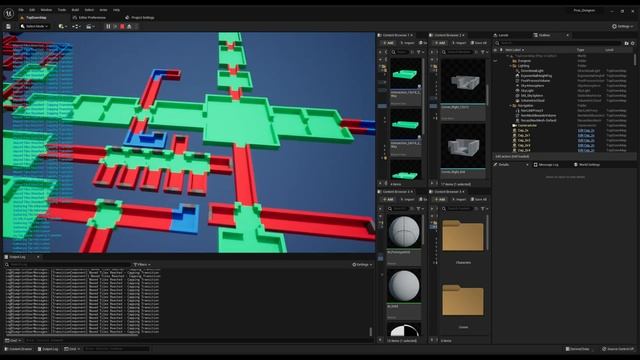Click the Outliner add folder icon

point(627,43)
